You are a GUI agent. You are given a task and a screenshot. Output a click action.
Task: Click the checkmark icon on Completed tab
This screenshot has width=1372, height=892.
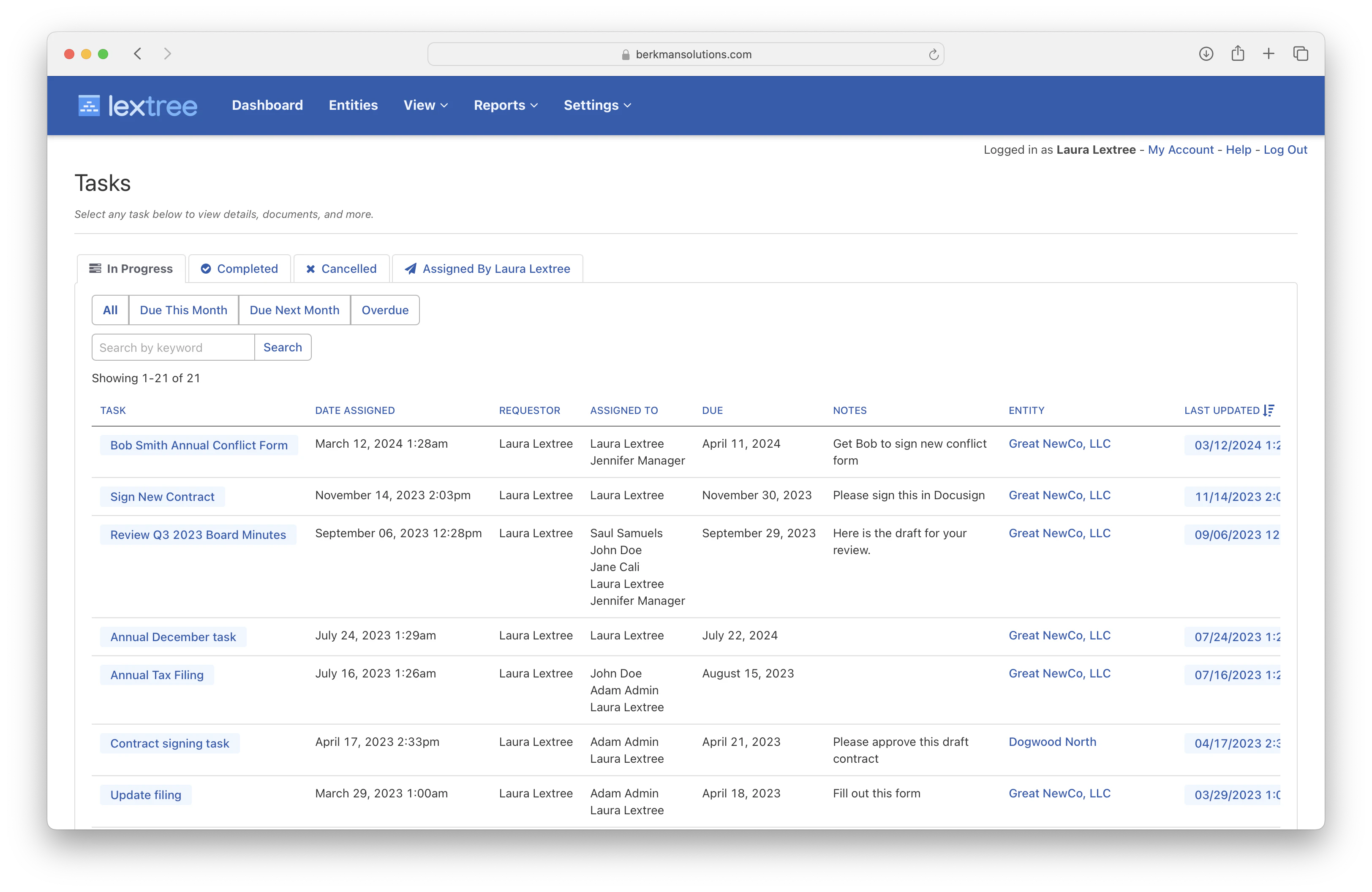pos(207,269)
